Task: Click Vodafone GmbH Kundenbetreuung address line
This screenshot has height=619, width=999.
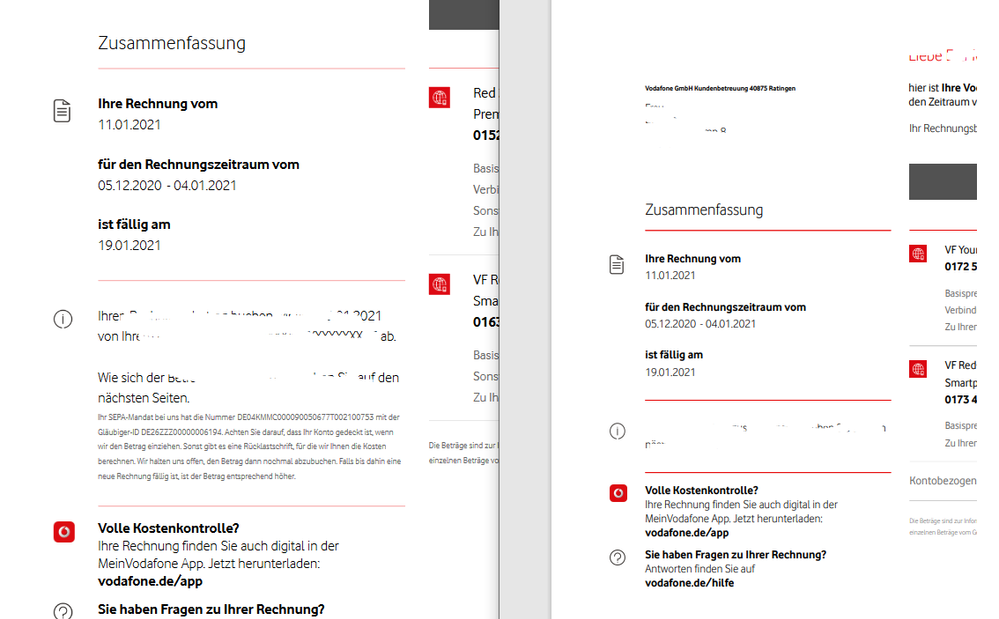Action: (720, 89)
